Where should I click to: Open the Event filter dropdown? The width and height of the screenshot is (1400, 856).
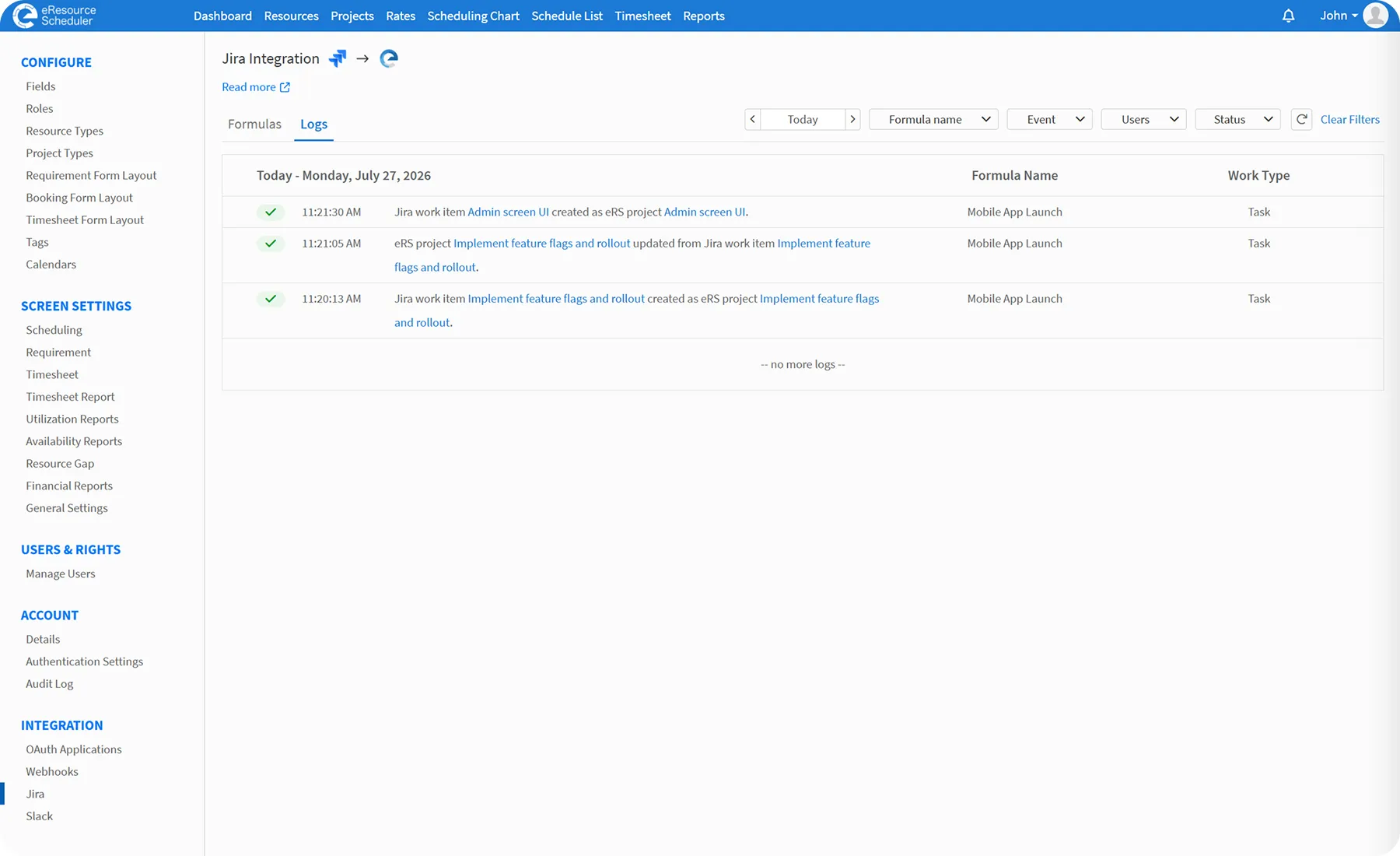(1049, 119)
